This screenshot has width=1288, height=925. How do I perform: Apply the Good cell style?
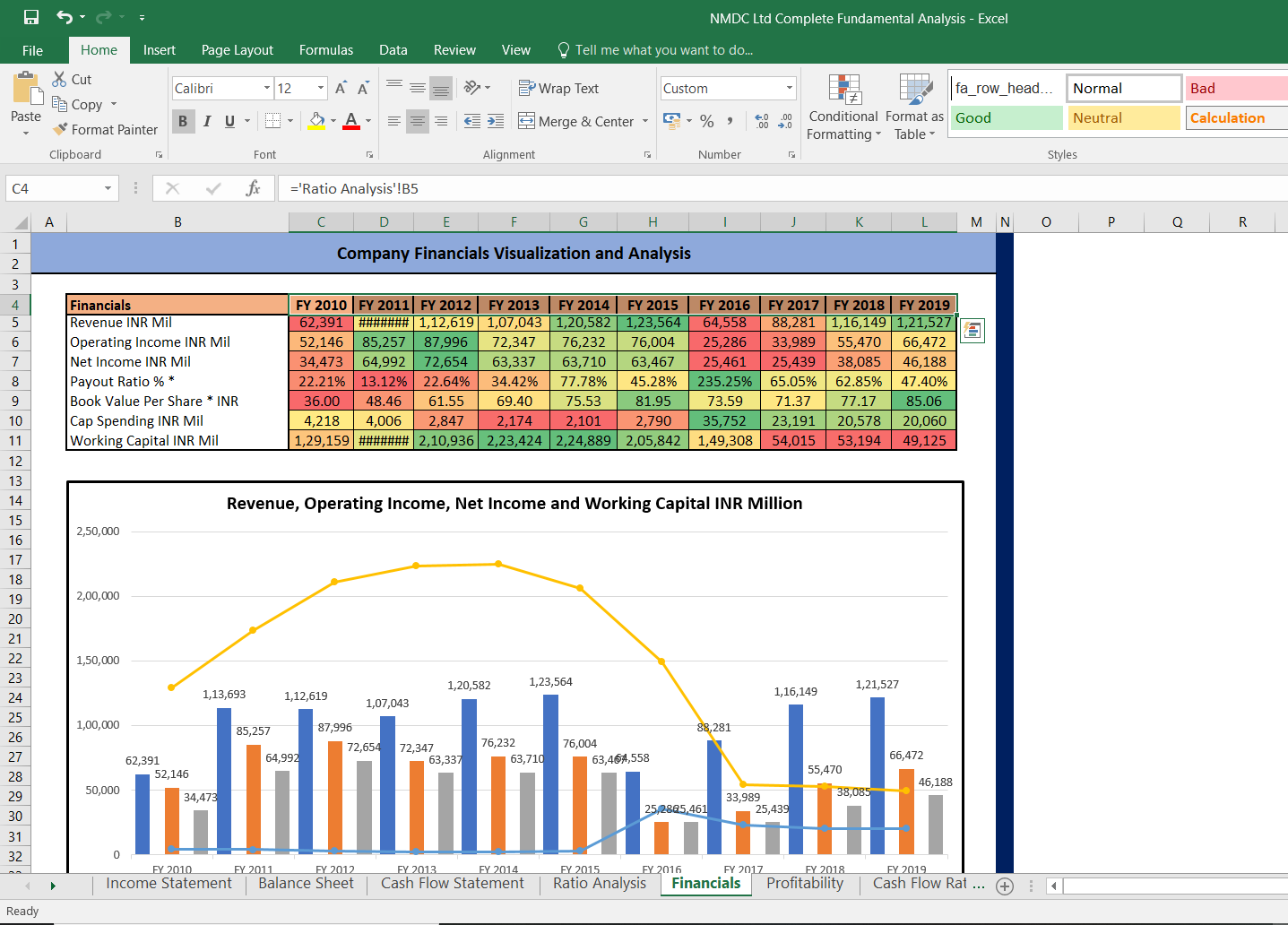tap(1006, 117)
